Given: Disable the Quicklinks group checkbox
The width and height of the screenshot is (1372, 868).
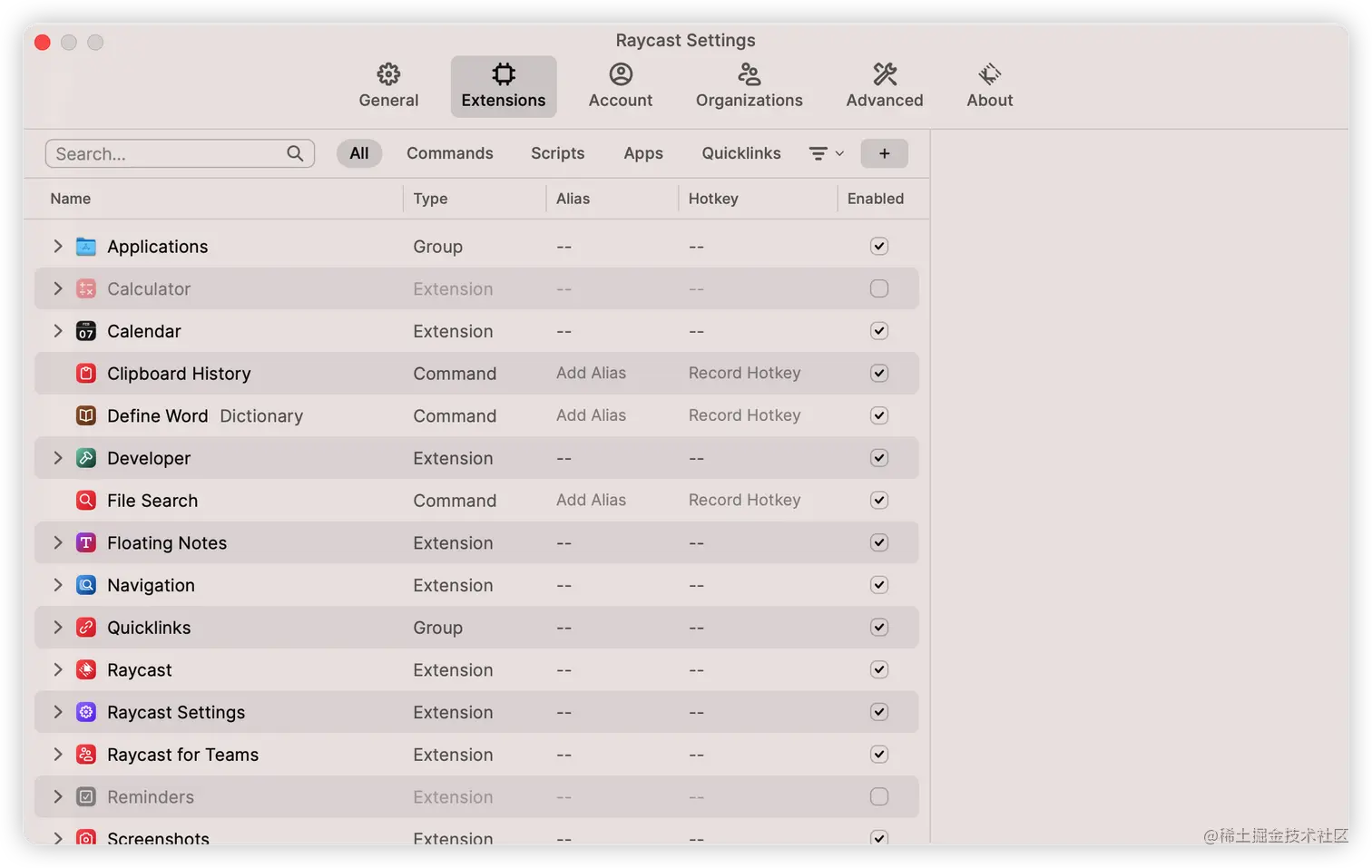Looking at the screenshot, I should tap(879, 627).
